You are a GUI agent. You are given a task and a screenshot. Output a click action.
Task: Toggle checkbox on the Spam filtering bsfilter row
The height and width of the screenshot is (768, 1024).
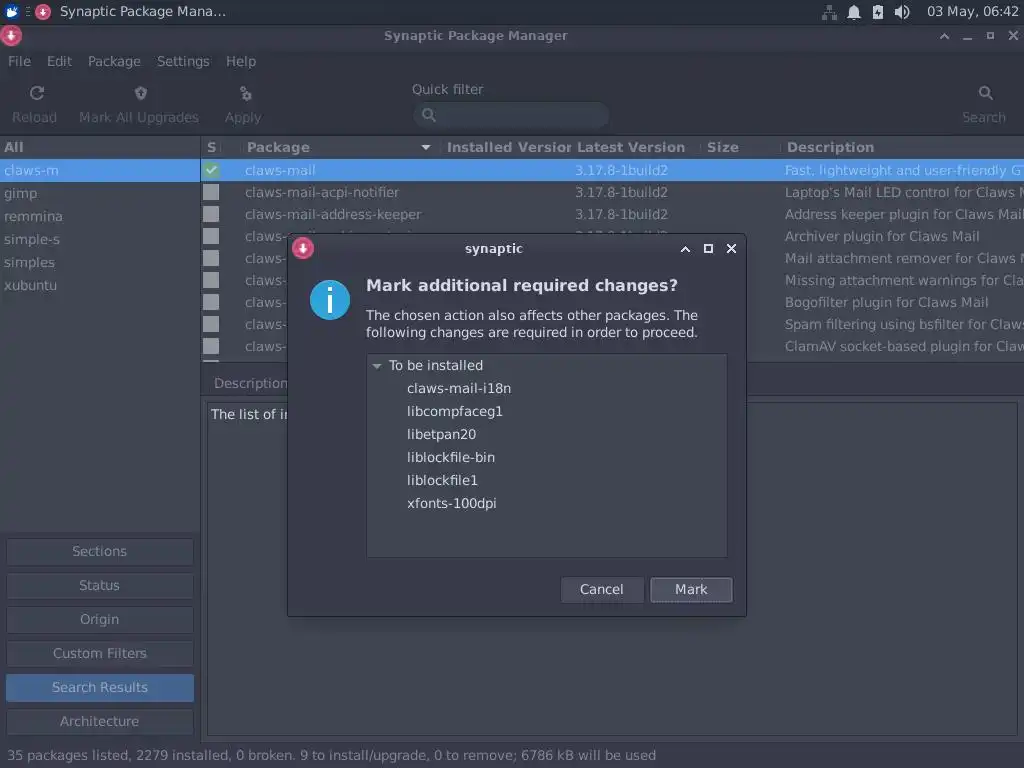click(x=211, y=324)
